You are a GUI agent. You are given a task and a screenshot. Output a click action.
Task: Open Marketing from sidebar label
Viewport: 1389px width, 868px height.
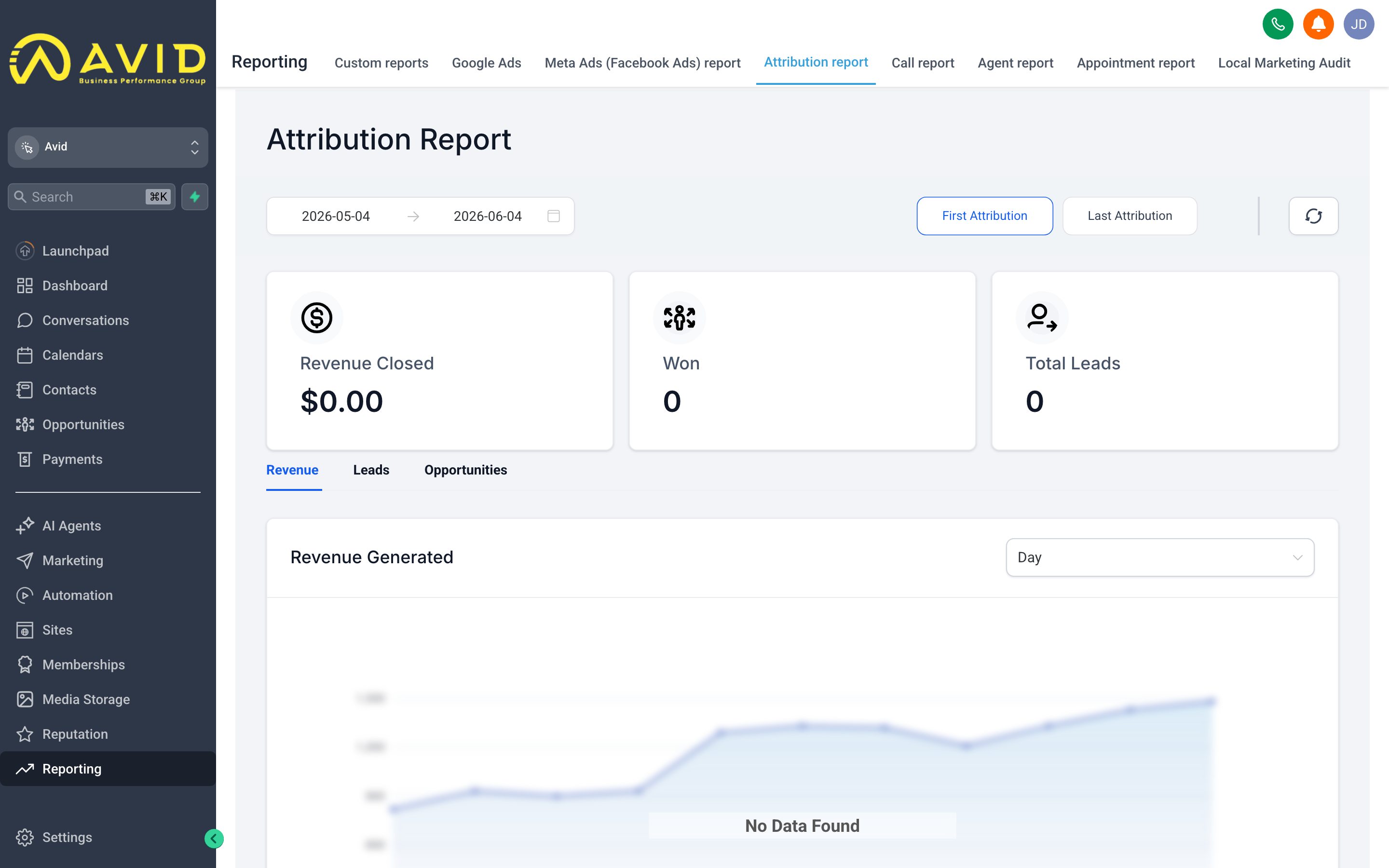coord(73,560)
